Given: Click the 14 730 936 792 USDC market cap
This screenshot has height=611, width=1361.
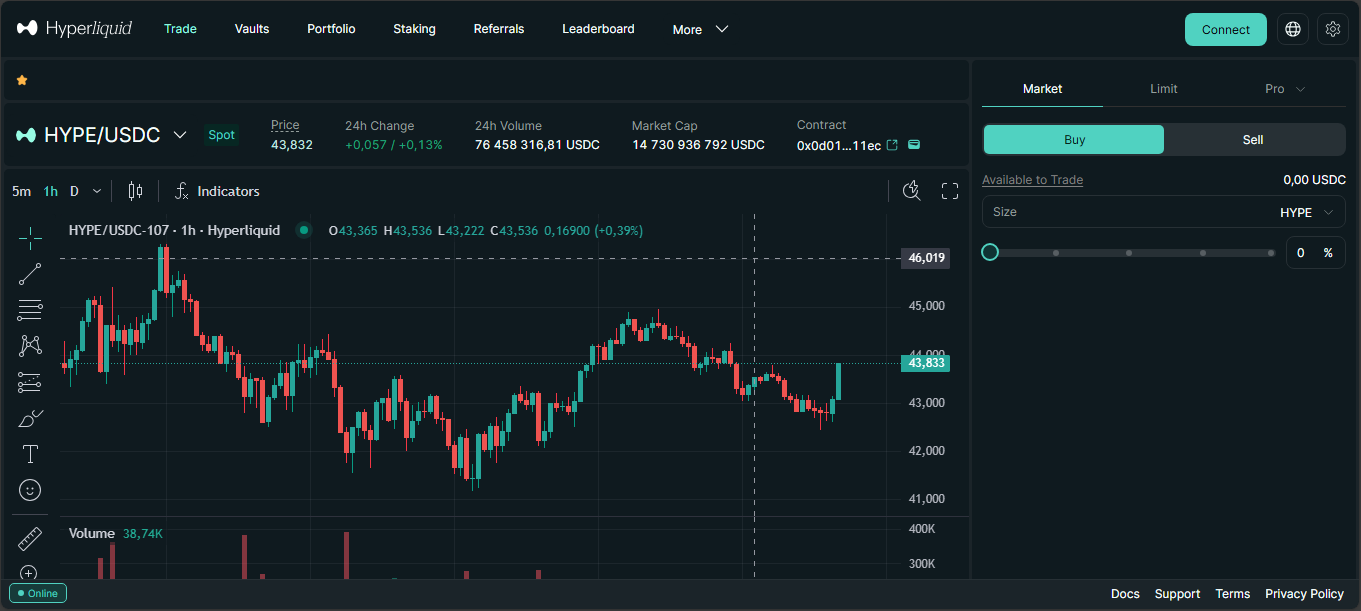Looking at the screenshot, I should point(698,145).
